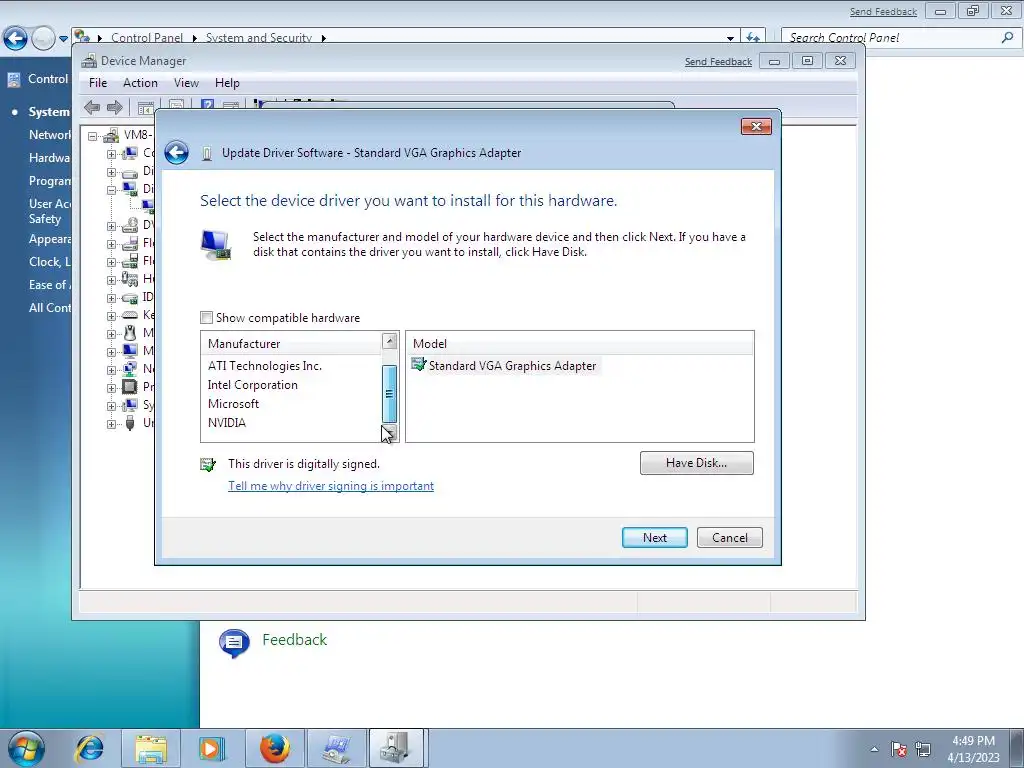
Task: Click the Cancel button
Action: point(729,537)
